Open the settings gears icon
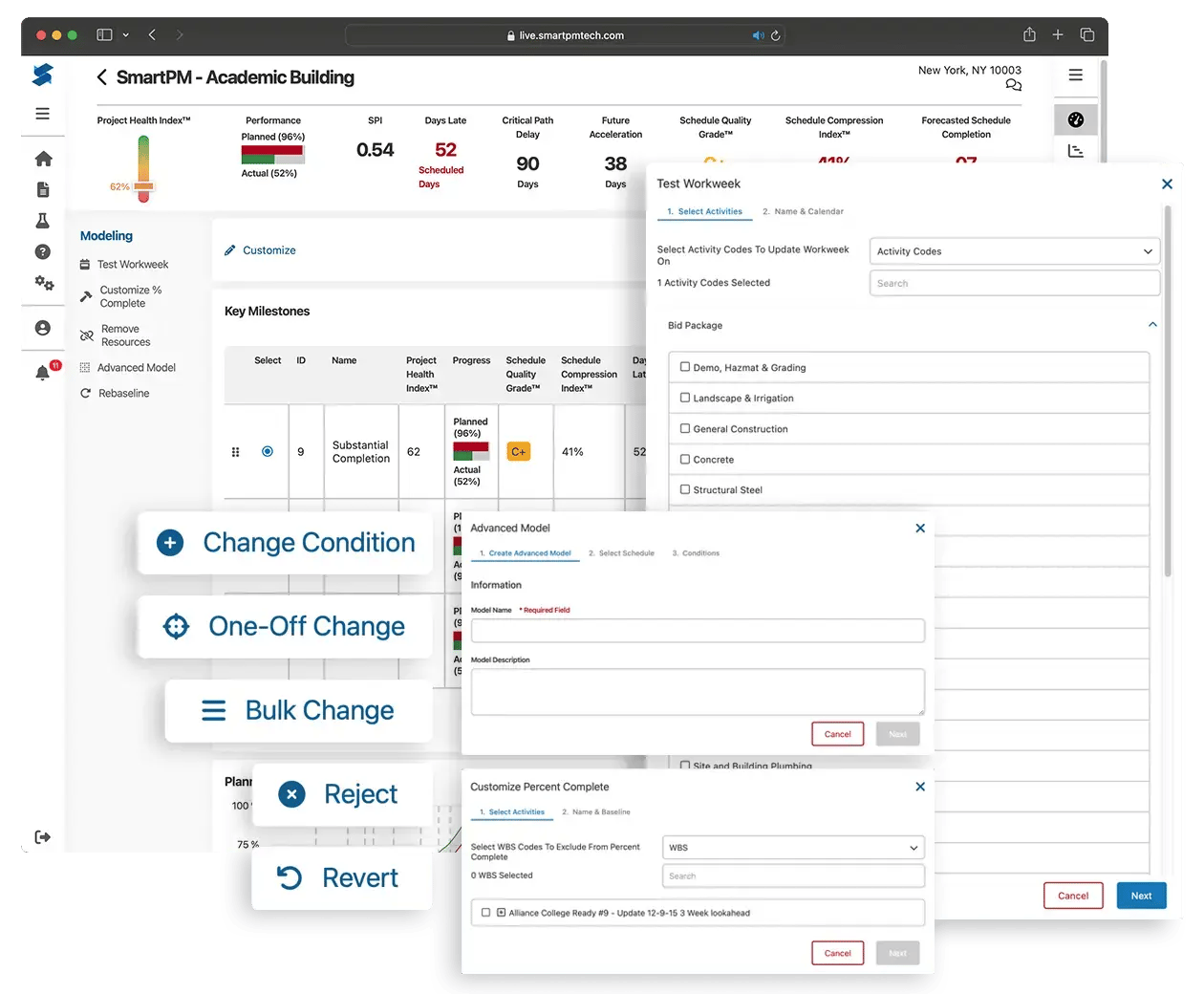Image resolution: width=1204 pixels, height=994 pixels. (44, 283)
